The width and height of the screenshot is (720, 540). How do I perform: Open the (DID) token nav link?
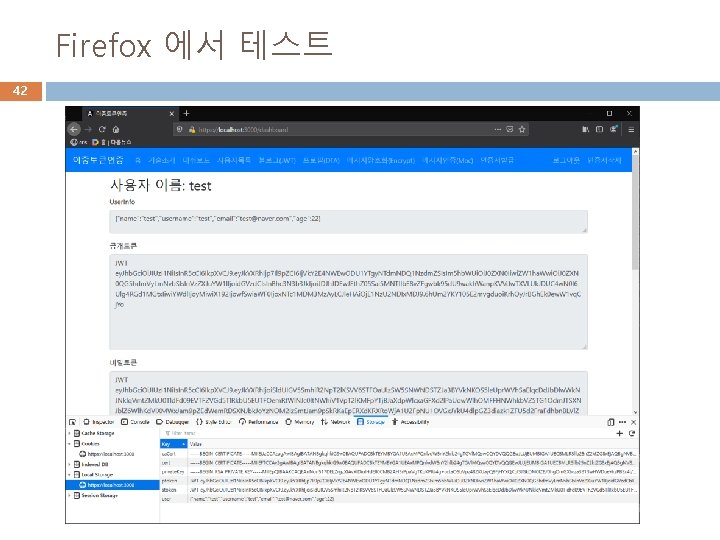321,160
